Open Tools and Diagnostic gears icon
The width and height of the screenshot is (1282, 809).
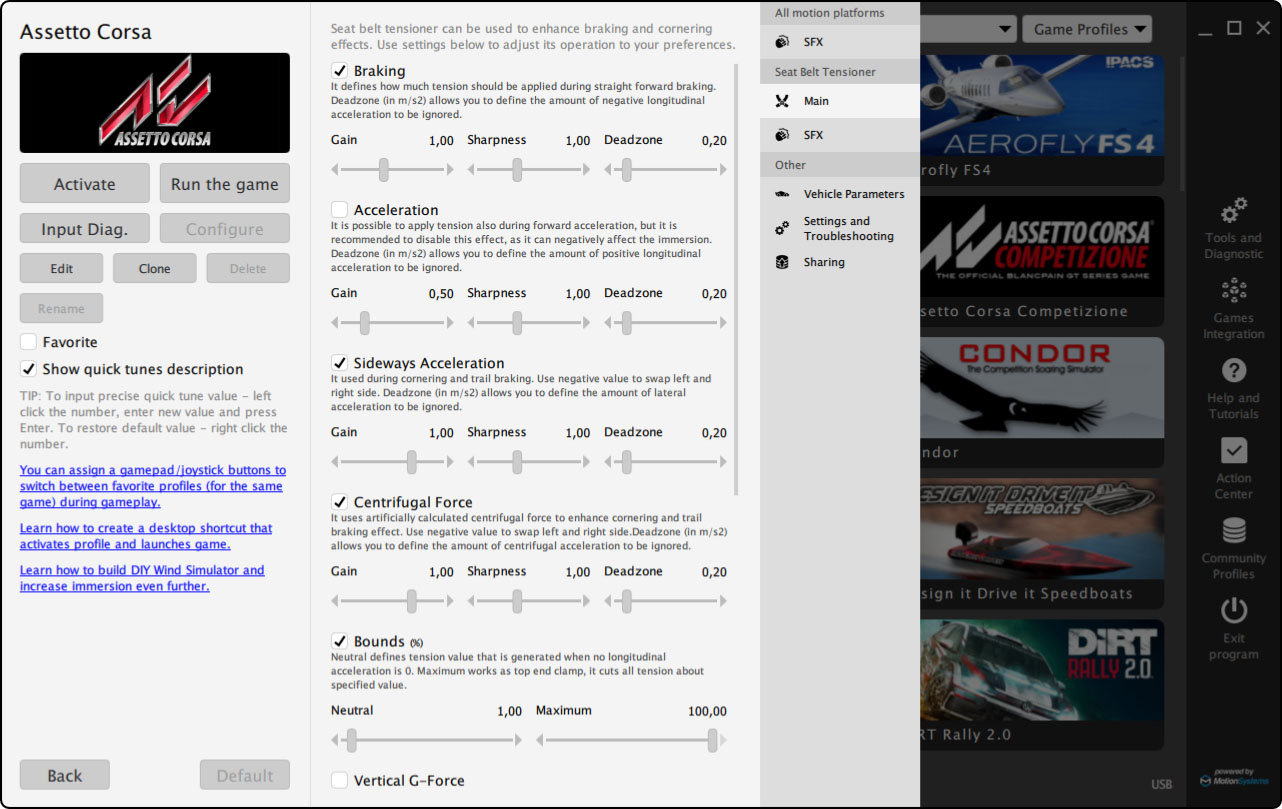1233,210
